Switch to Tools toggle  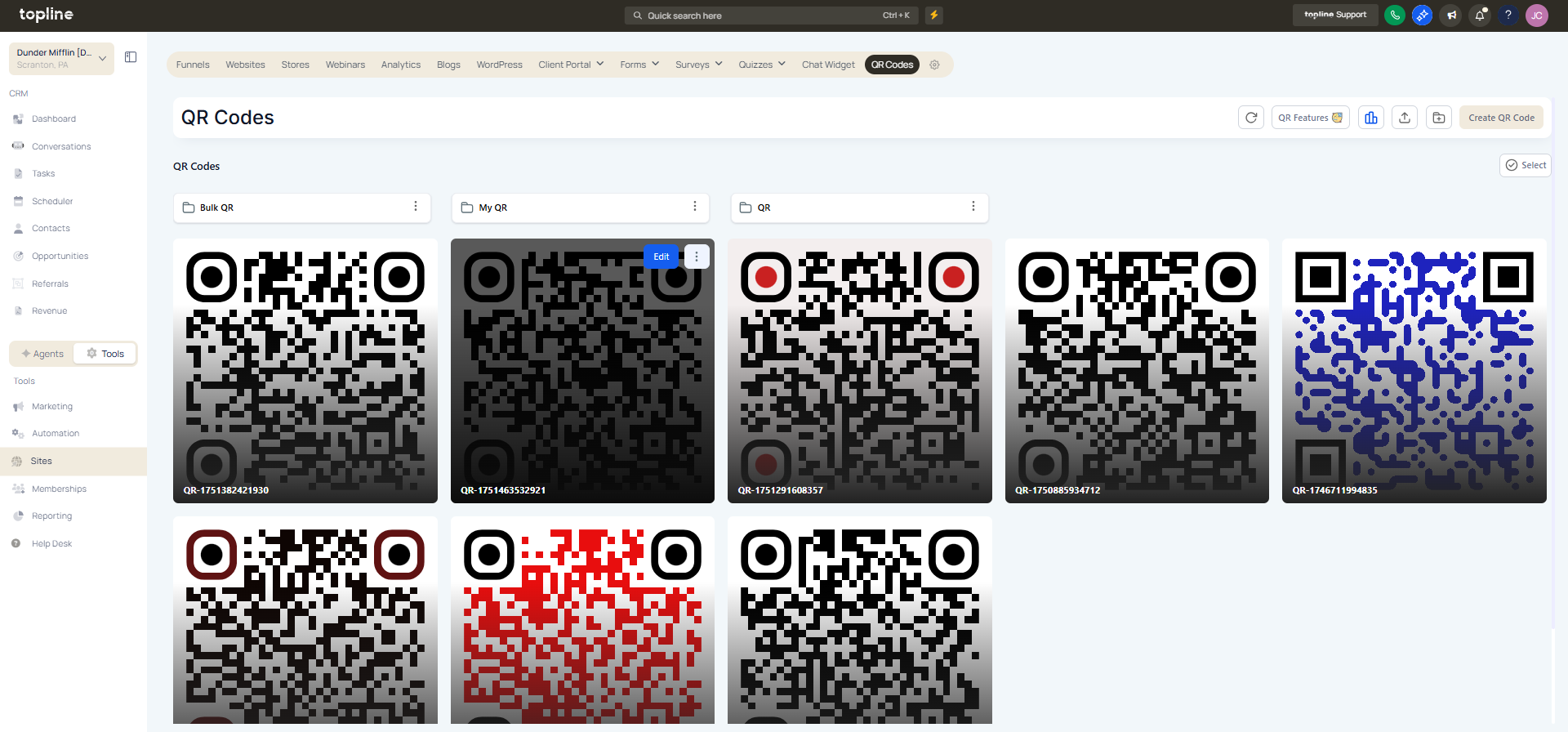click(105, 354)
